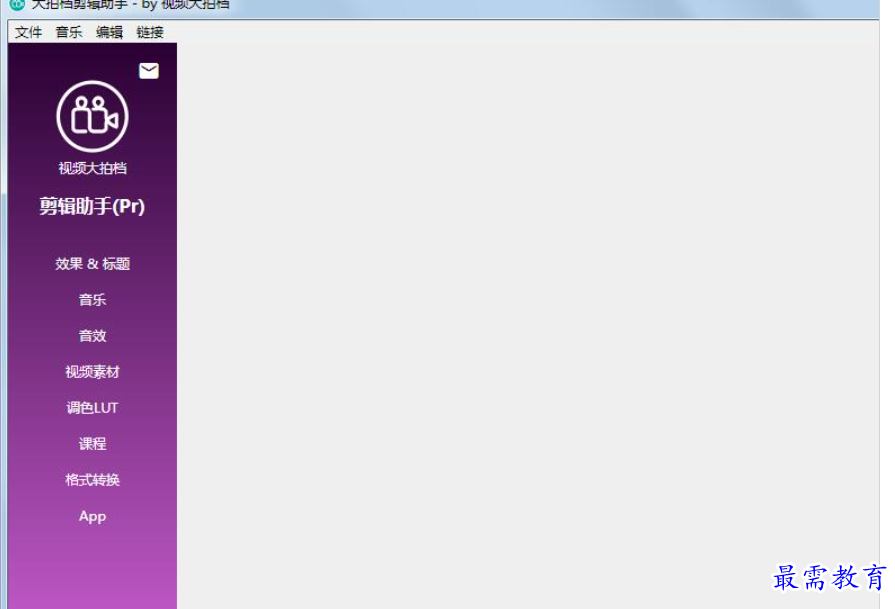Select App in the sidebar
The width and height of the screenshot is (895, 609).
pyautogui.click(x=92, y=516)
